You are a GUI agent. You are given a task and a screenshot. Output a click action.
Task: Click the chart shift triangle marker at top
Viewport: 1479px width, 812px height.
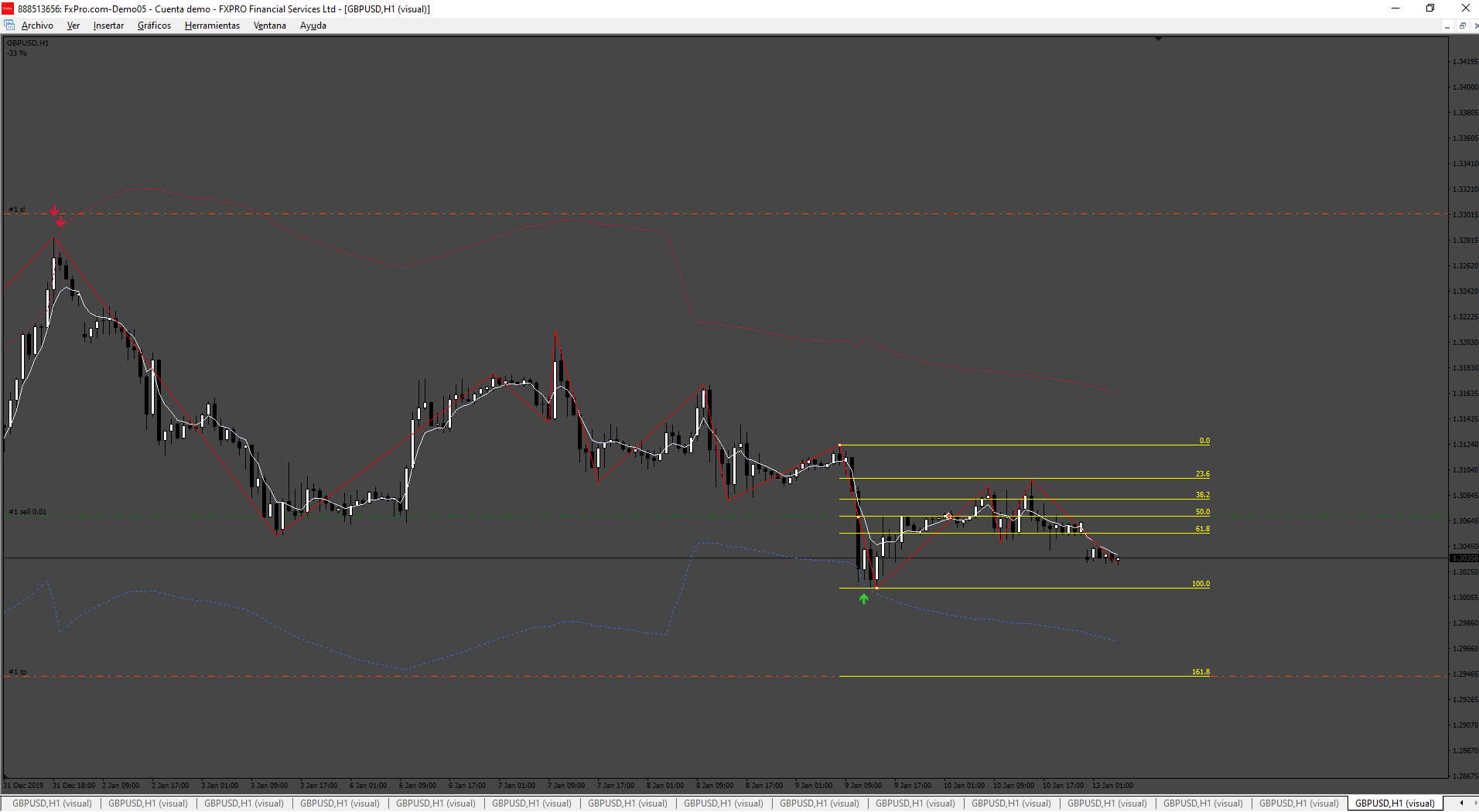click(1158, 38)
